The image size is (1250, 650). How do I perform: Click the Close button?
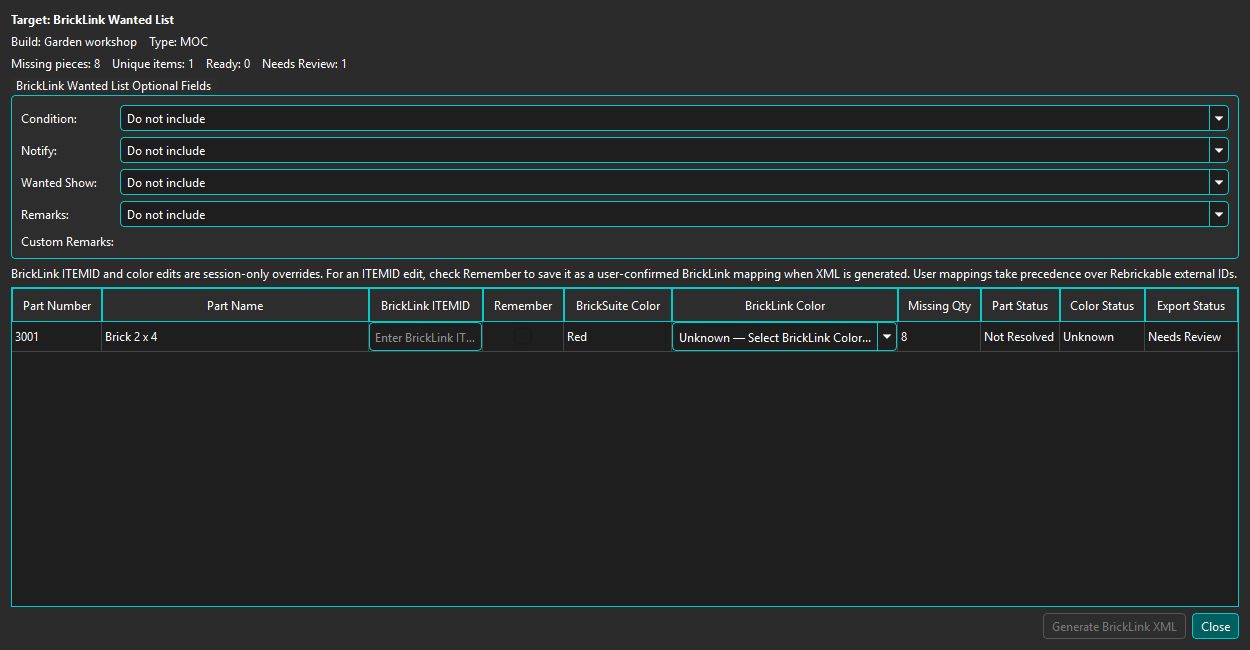point(1215,627)
